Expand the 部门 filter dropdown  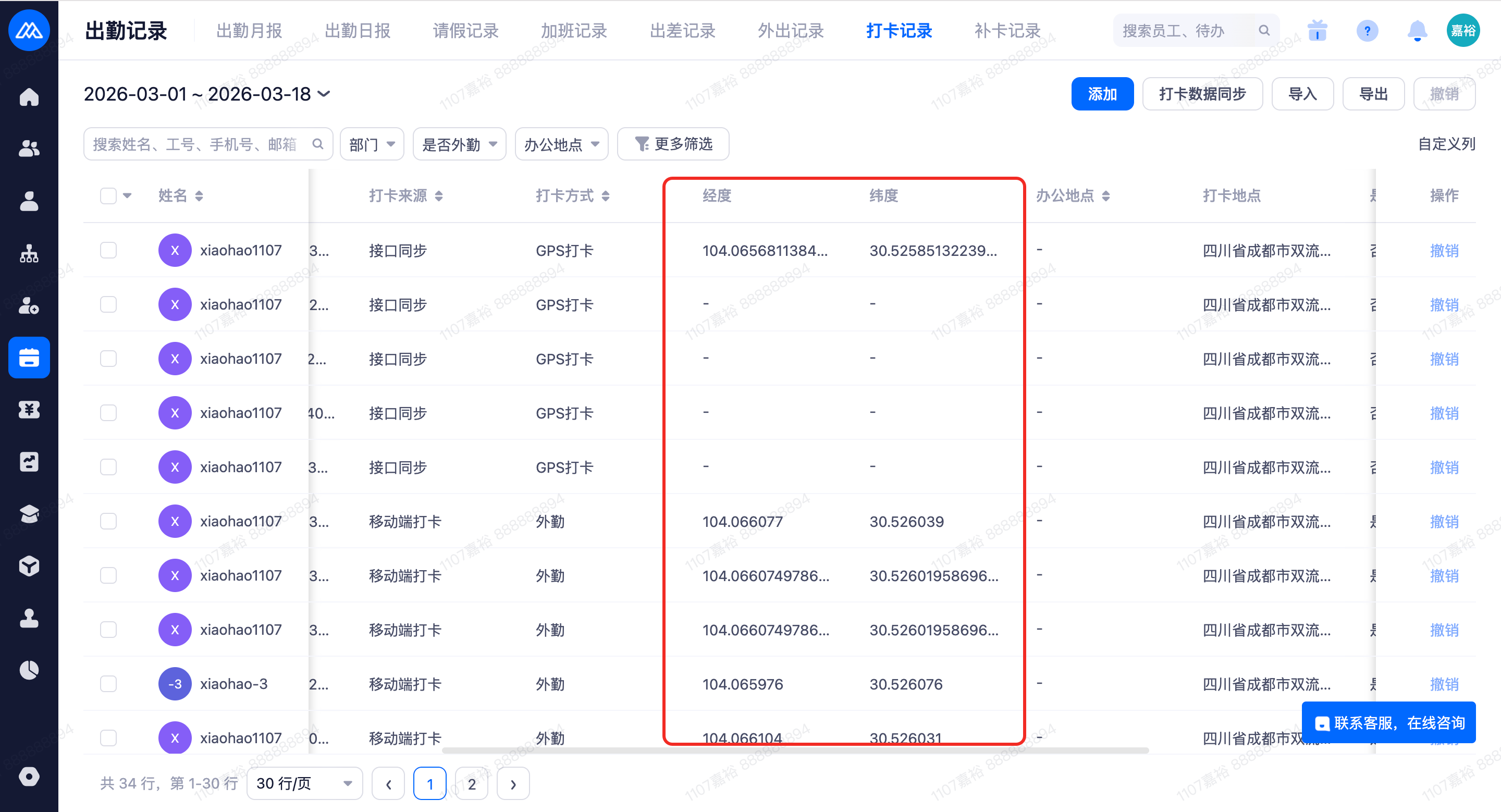[372, 144]
